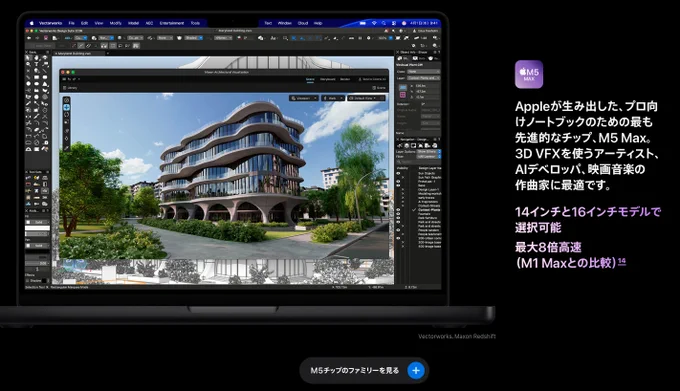The image size is (680, 391).
Task: Click the M5 Max chip badge icon
Action: pos(529,75)
